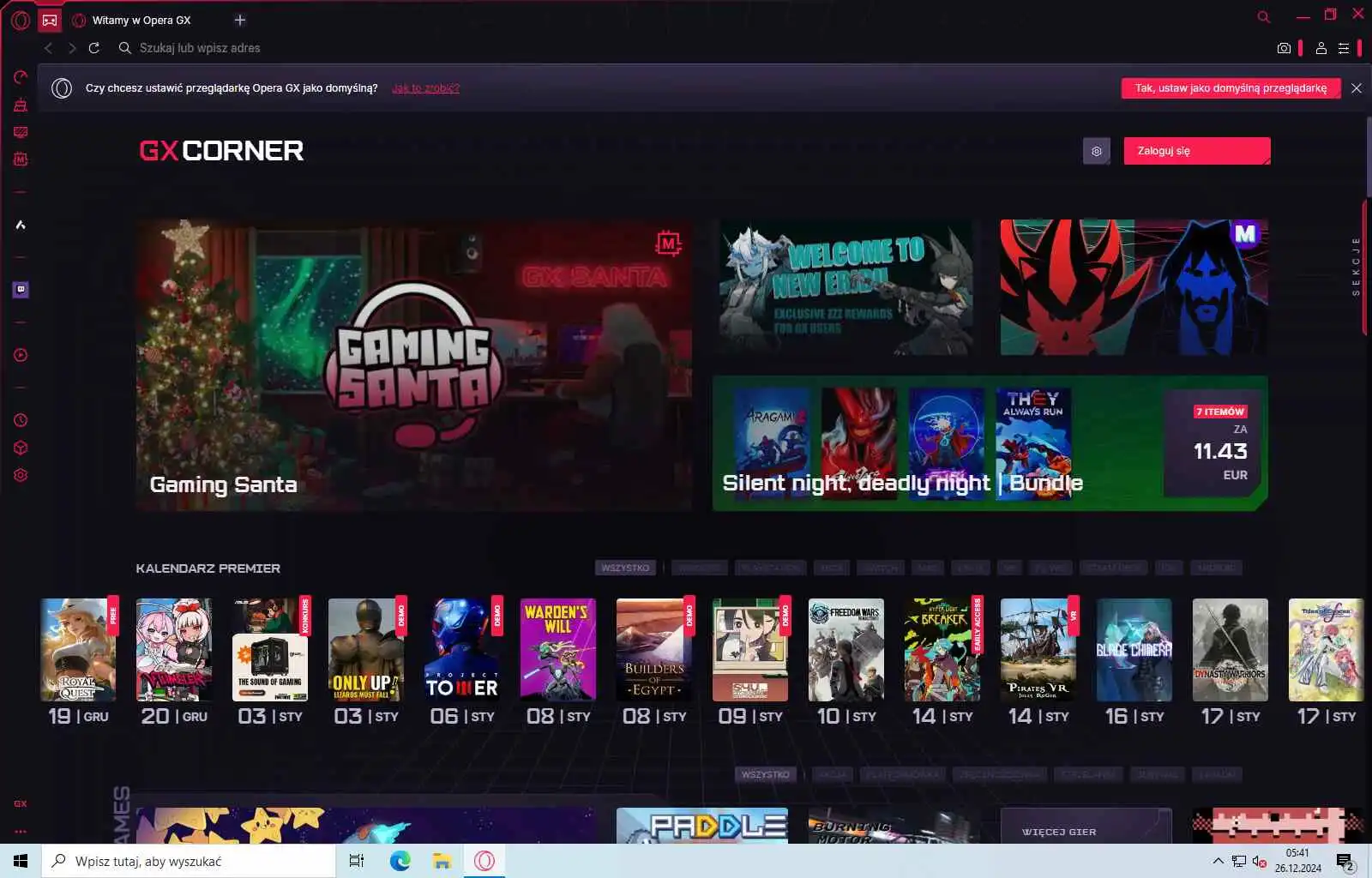The height and width of the screenshot is (878, 1372).
Task: Open the 'Burning Motor' game thumbnail
Action: (894, 826)
